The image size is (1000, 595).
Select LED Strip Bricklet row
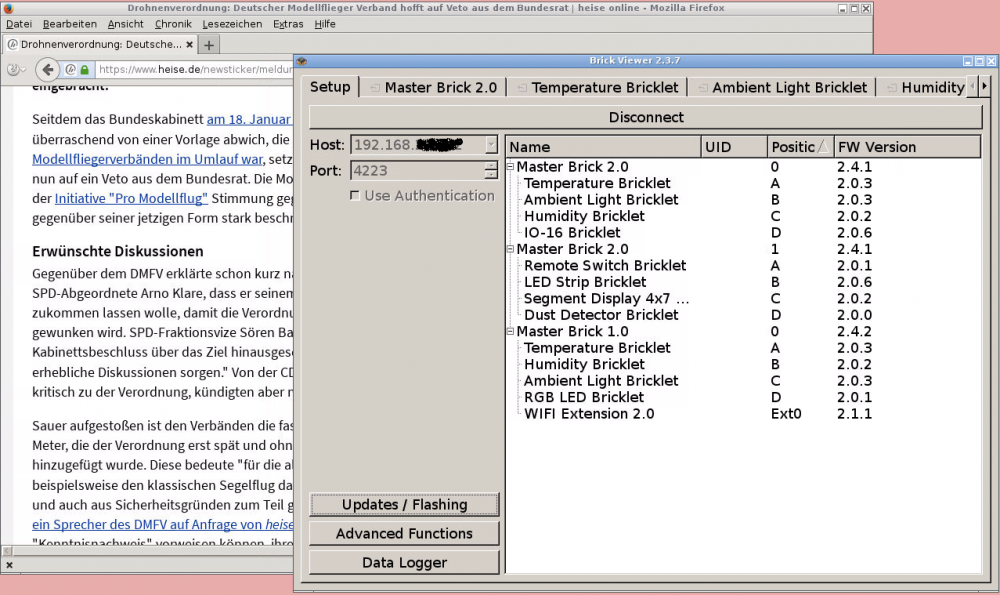pos(744,282)
